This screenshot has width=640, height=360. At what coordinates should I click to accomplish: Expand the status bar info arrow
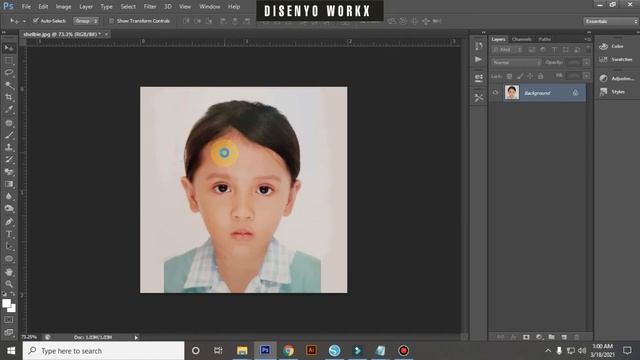click(x=136, y=338)
